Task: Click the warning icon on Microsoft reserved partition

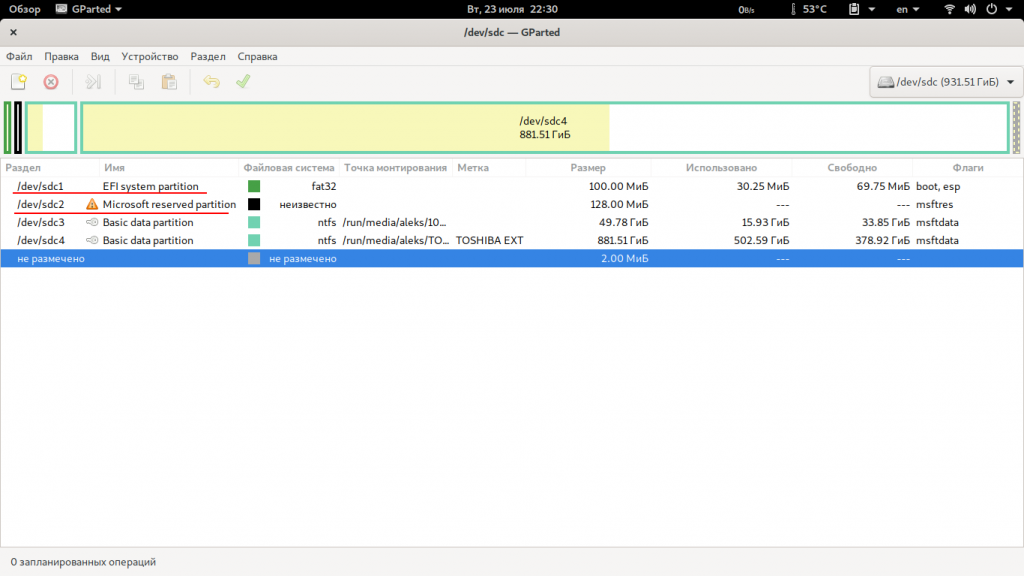Action: pyautogui.click(x=92, y=204)
